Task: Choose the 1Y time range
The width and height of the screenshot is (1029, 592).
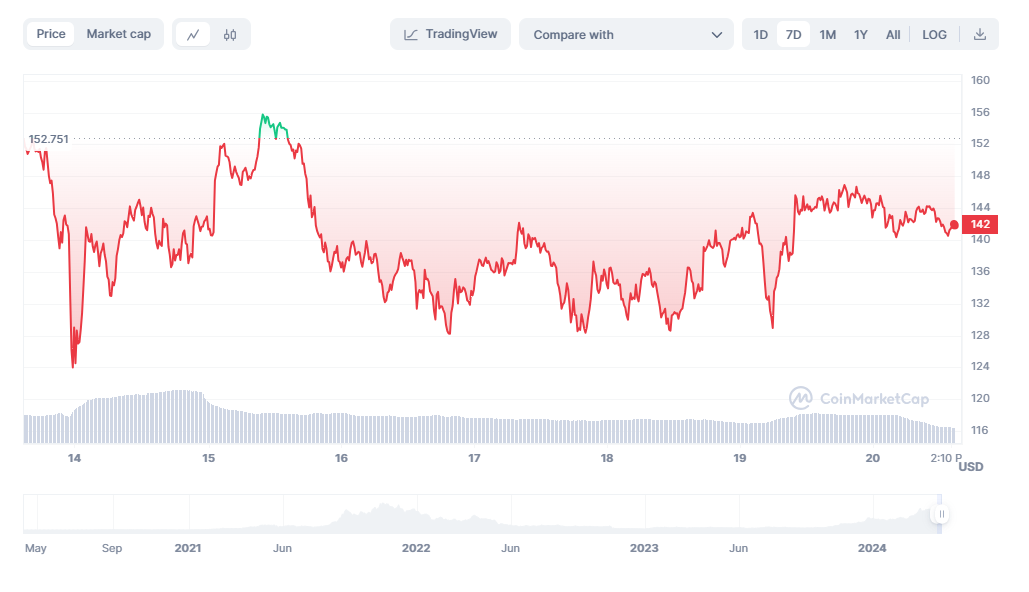Action: pyautogui.click(x=860, y=34)
